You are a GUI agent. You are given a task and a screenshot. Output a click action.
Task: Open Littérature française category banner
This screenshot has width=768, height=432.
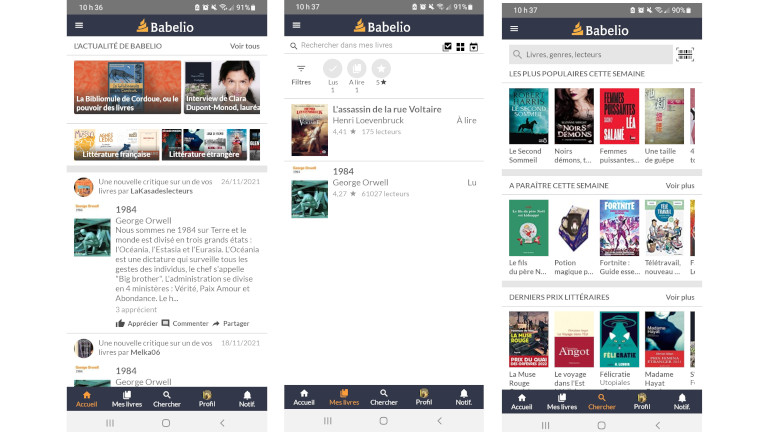pyautogui.click(x=117, y=144)
